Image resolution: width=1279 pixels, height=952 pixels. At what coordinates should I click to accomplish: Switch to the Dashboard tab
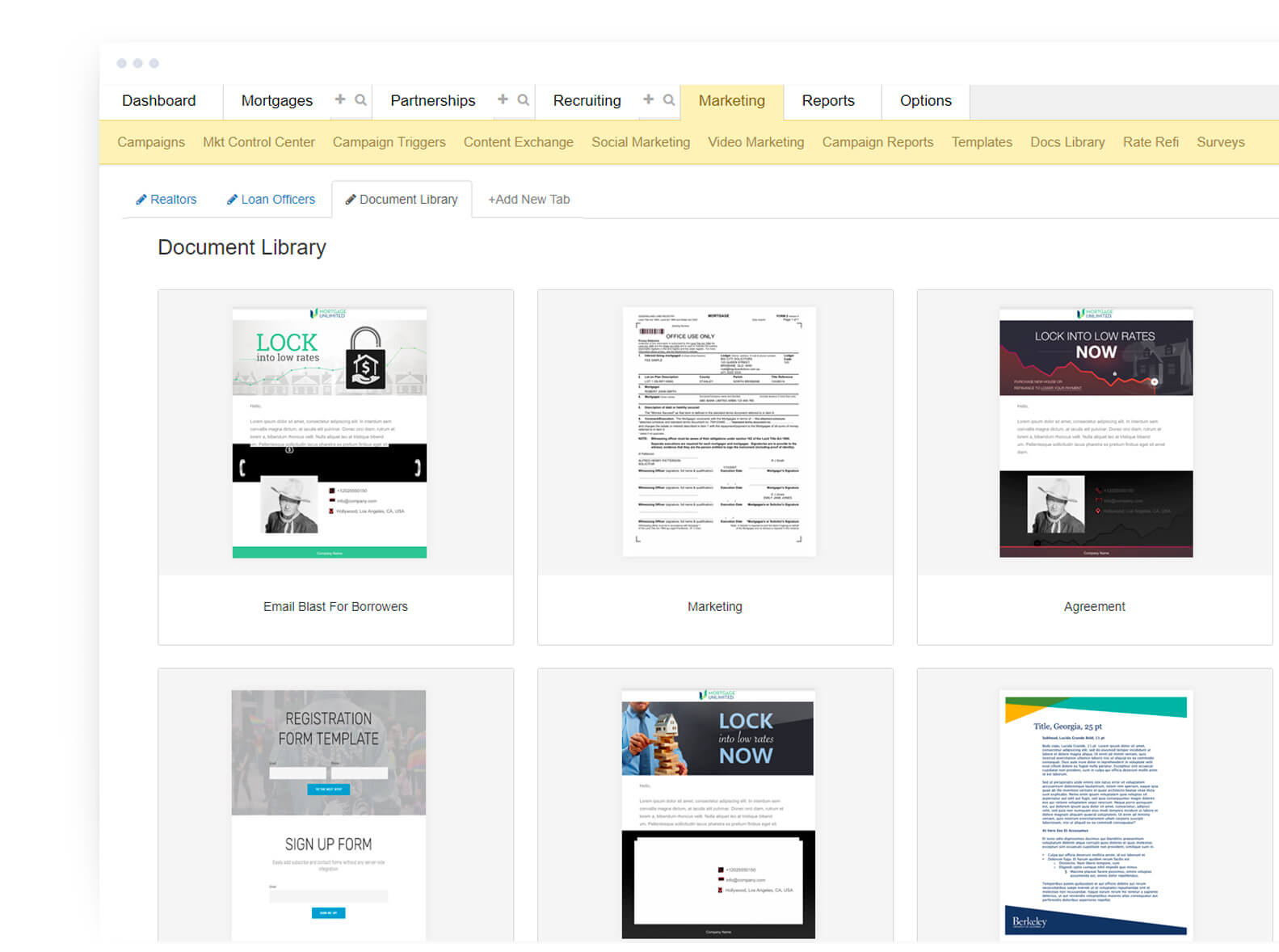[x=159, y=101]
